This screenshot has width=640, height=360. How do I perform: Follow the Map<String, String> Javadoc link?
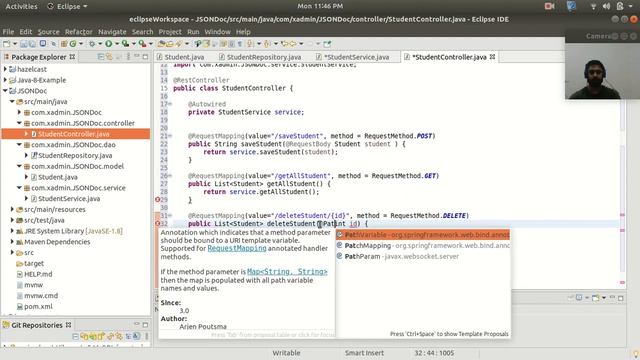click(287, 271)
